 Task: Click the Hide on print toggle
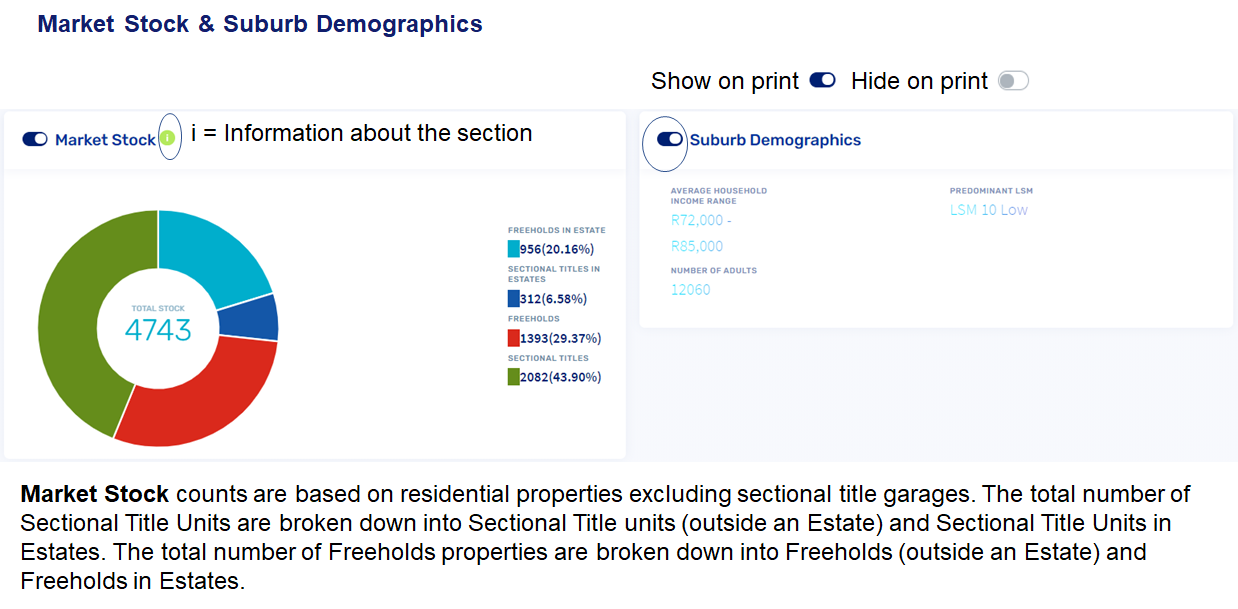[1013, 81]
